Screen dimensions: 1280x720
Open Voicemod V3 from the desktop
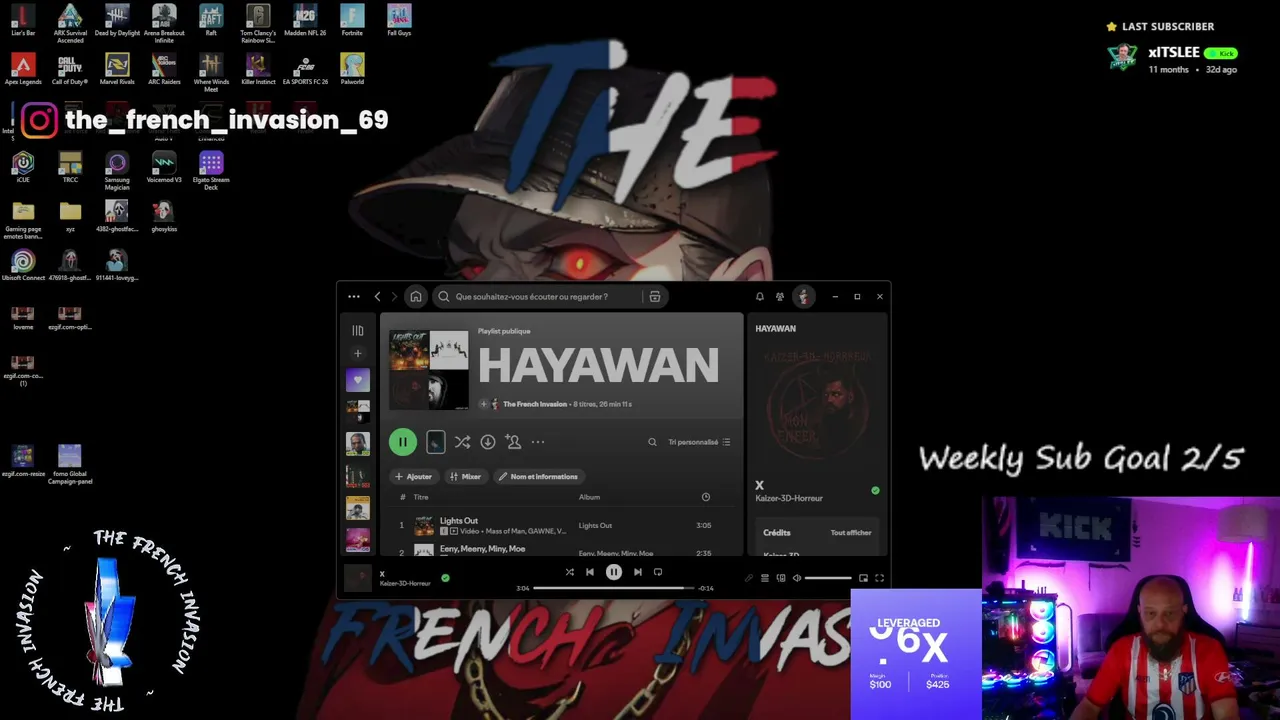(x=164, y=167)
